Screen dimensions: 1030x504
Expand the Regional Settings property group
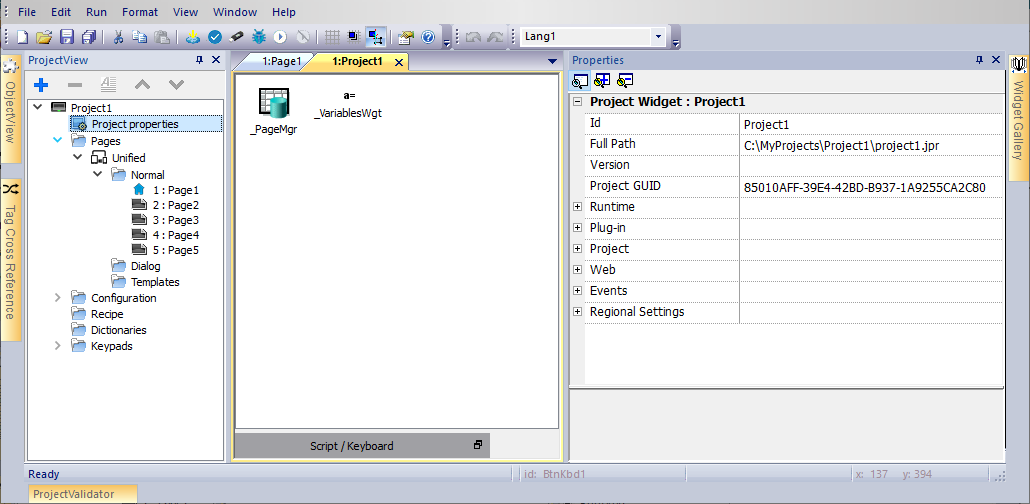[x=577, y=311]
